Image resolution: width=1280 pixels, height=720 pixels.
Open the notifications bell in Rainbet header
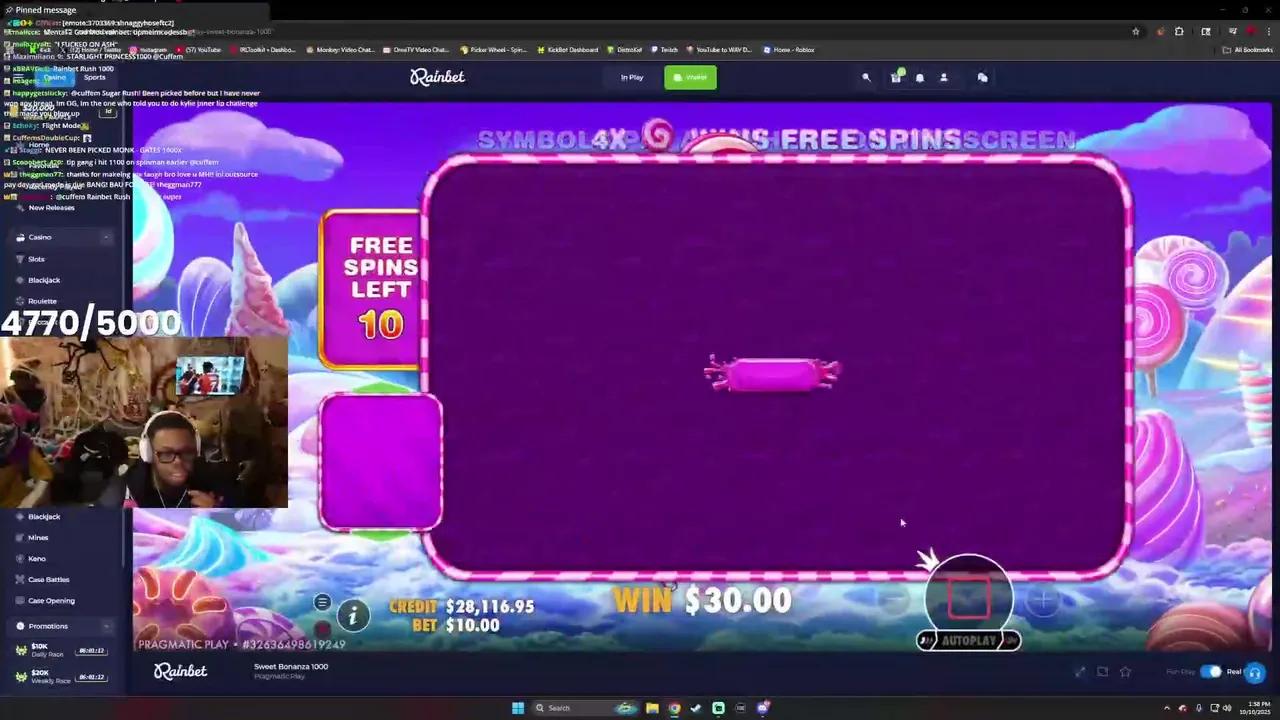coord(920,77)
